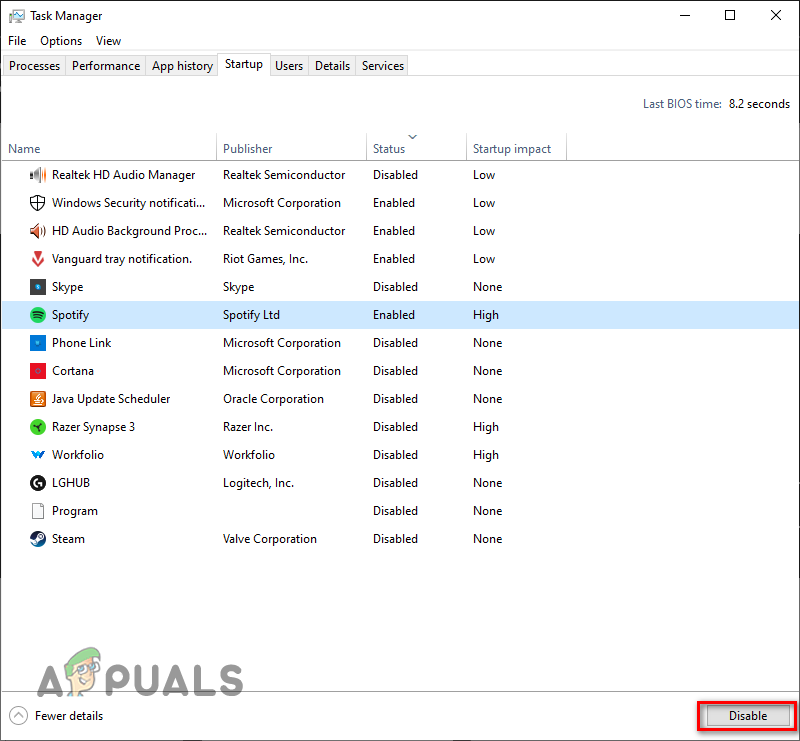Click the Steam application icon

(x=38, y=539)
